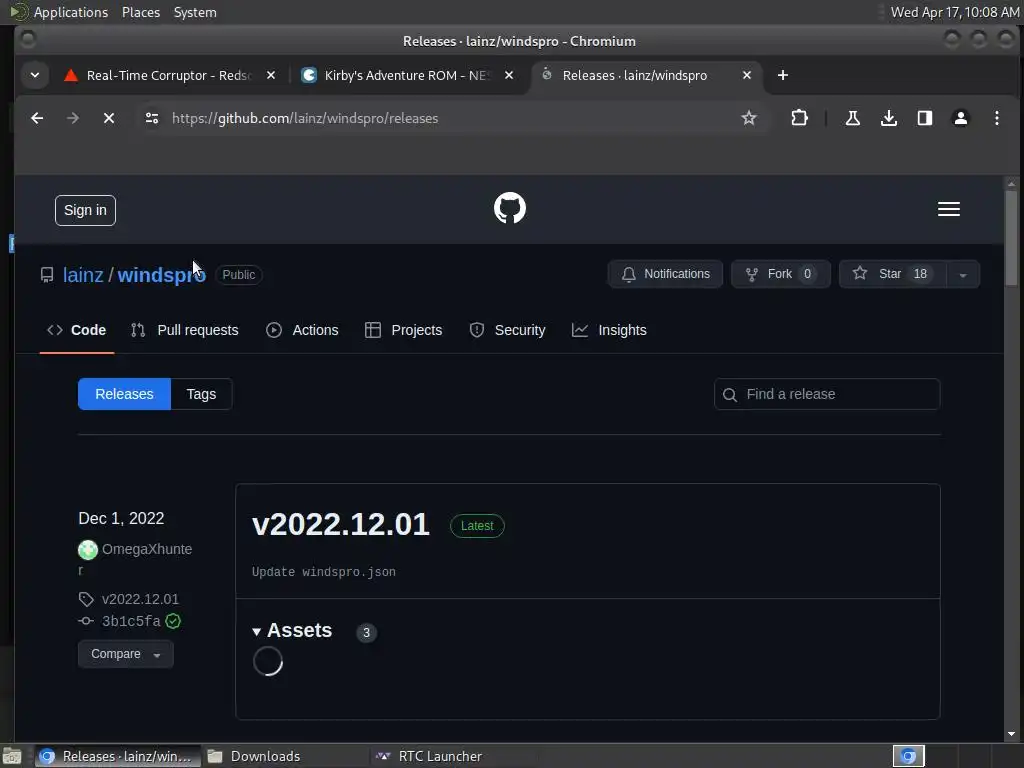Click the verified commit checkmark icon

tap(173, 621)
